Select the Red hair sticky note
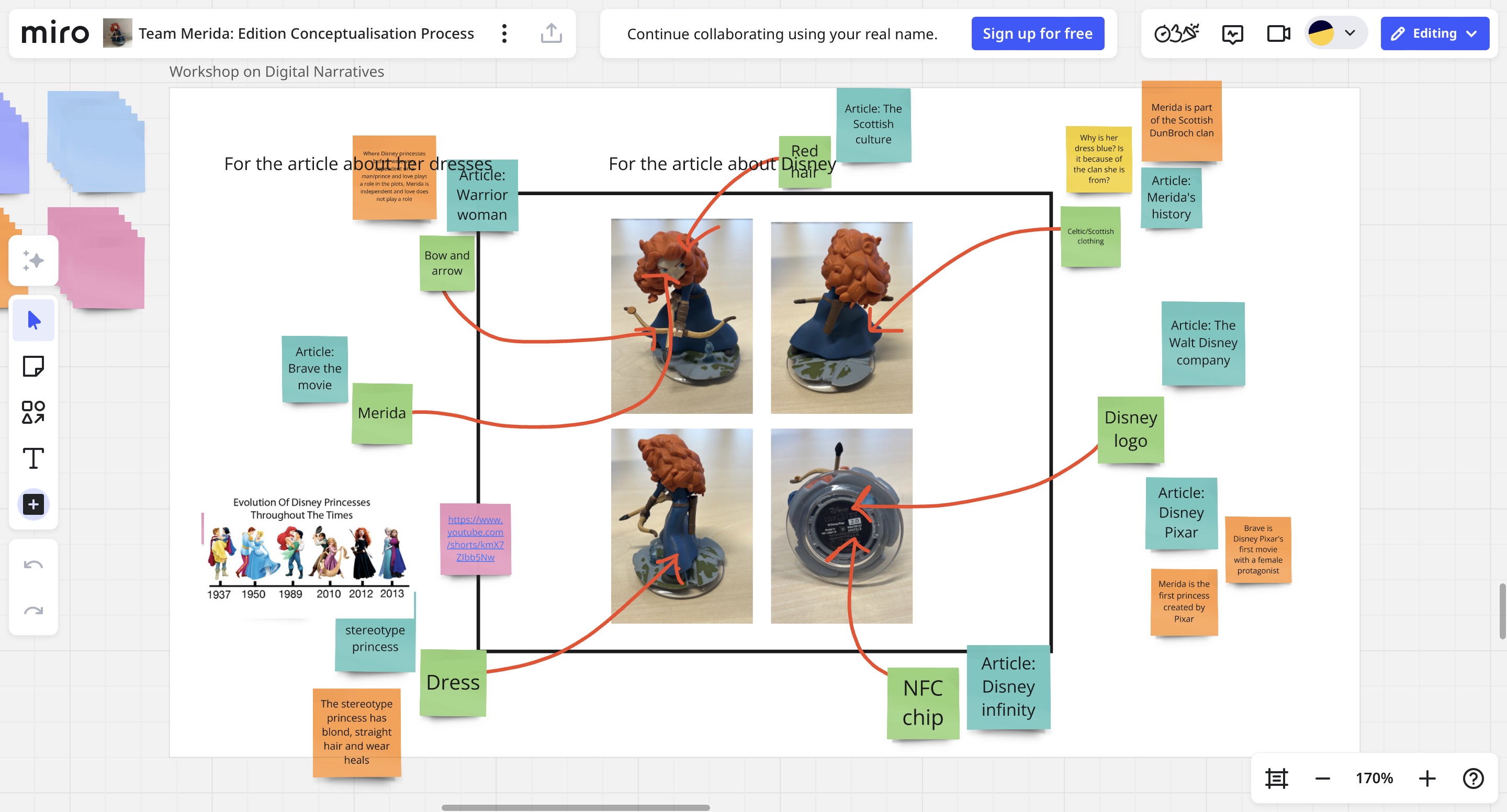The width and height of the screenshot is (1507, 812). tap(804, 162)
